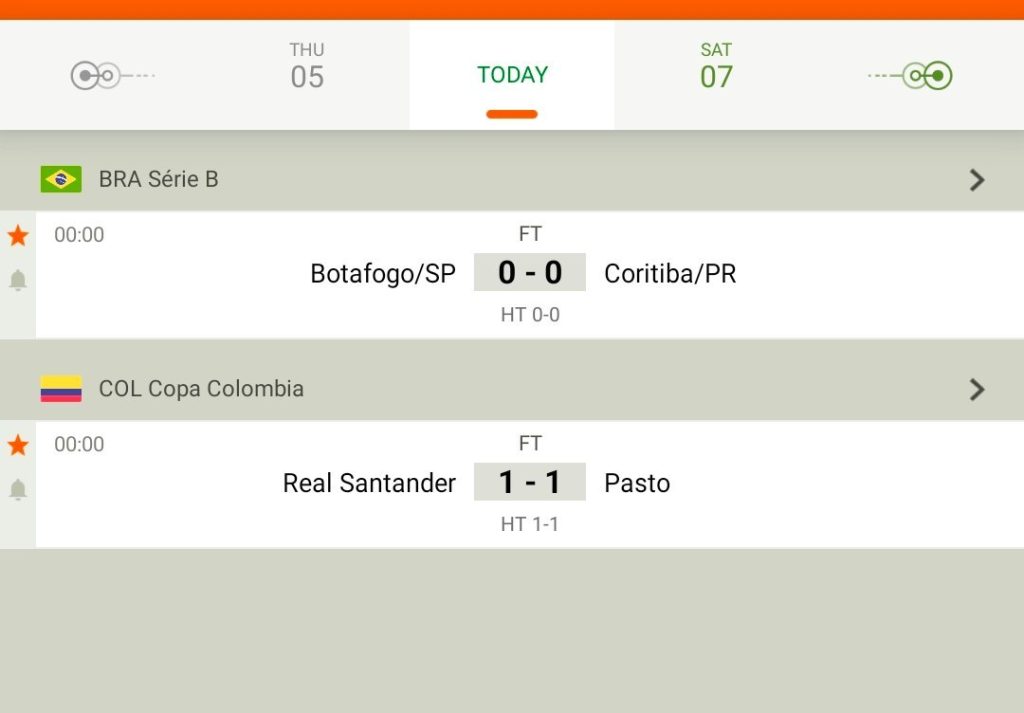The height and width of the screenshot is (713, 1024).
Task: Expand COL Copa Colombia league chevron
Action: [x=976, y=389]
